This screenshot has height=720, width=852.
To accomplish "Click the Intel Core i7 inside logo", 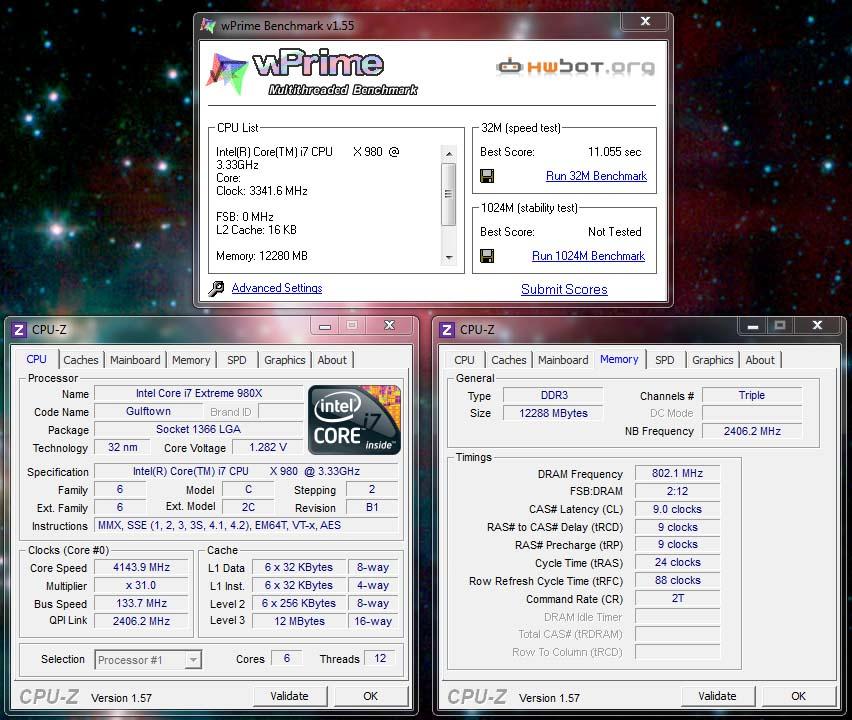I will (354, 420).
